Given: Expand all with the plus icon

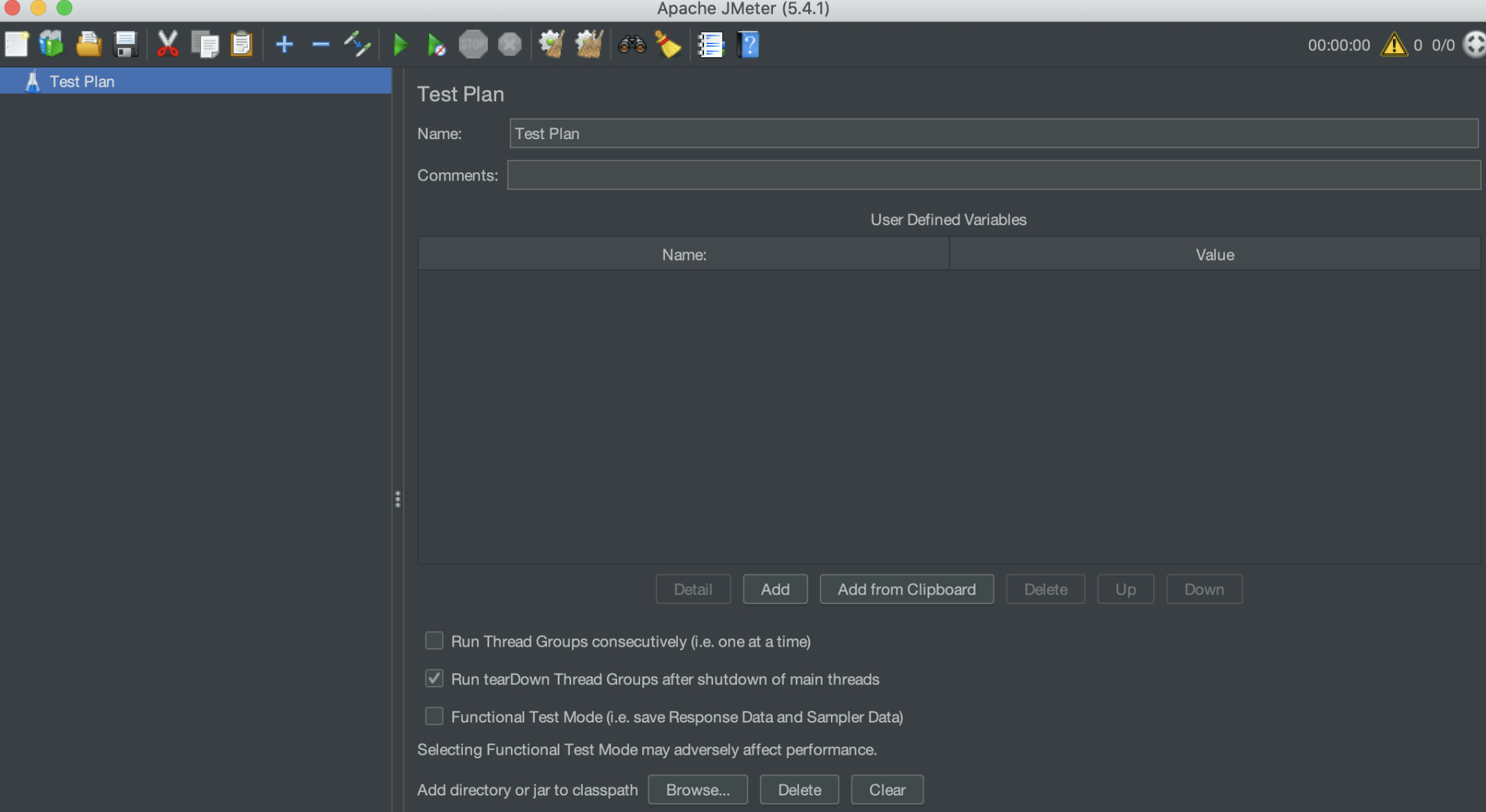Looking at the screenshot, I should tap(284, 45).
